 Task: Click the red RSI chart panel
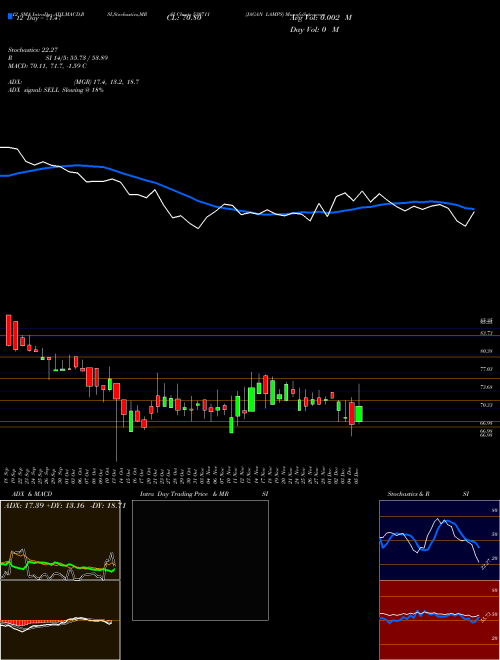[438, 620]
